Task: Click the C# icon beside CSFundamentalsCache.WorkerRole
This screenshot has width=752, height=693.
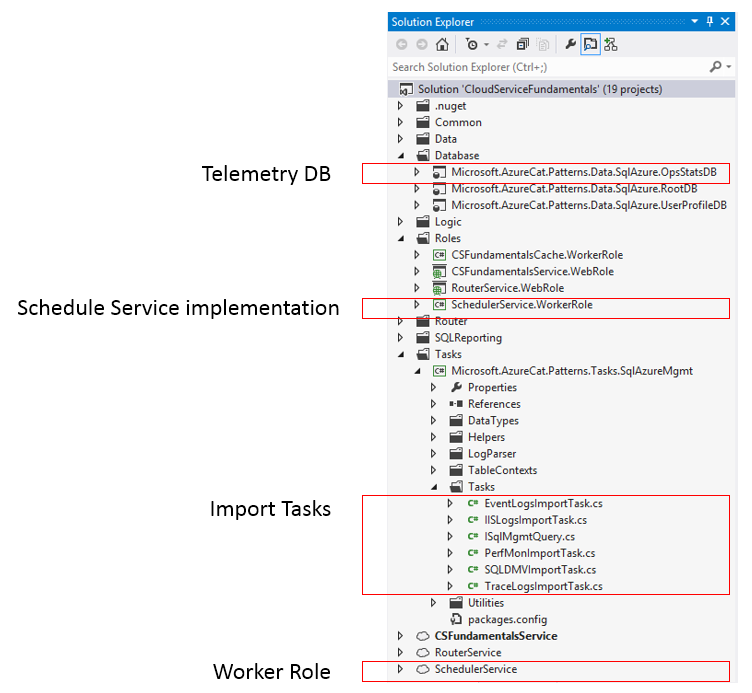Action: (439, 255)
